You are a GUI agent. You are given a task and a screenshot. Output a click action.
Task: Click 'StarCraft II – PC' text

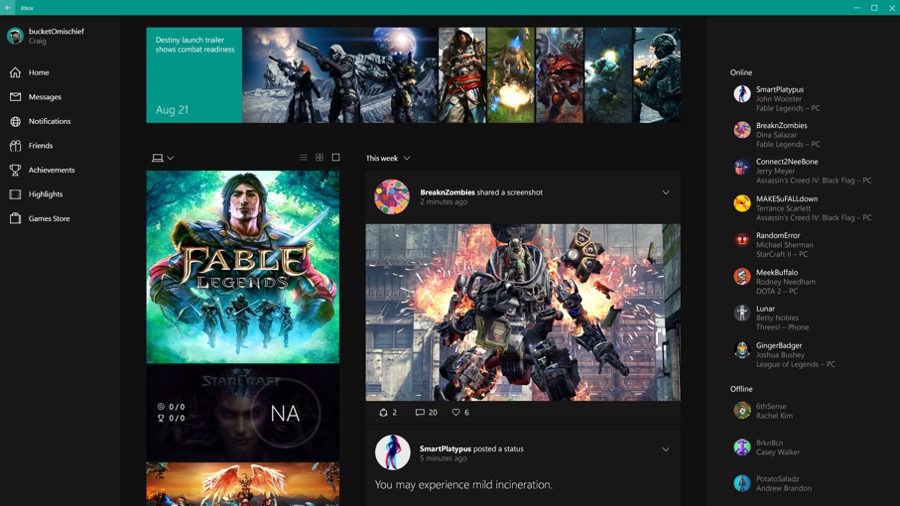point(782,254)
